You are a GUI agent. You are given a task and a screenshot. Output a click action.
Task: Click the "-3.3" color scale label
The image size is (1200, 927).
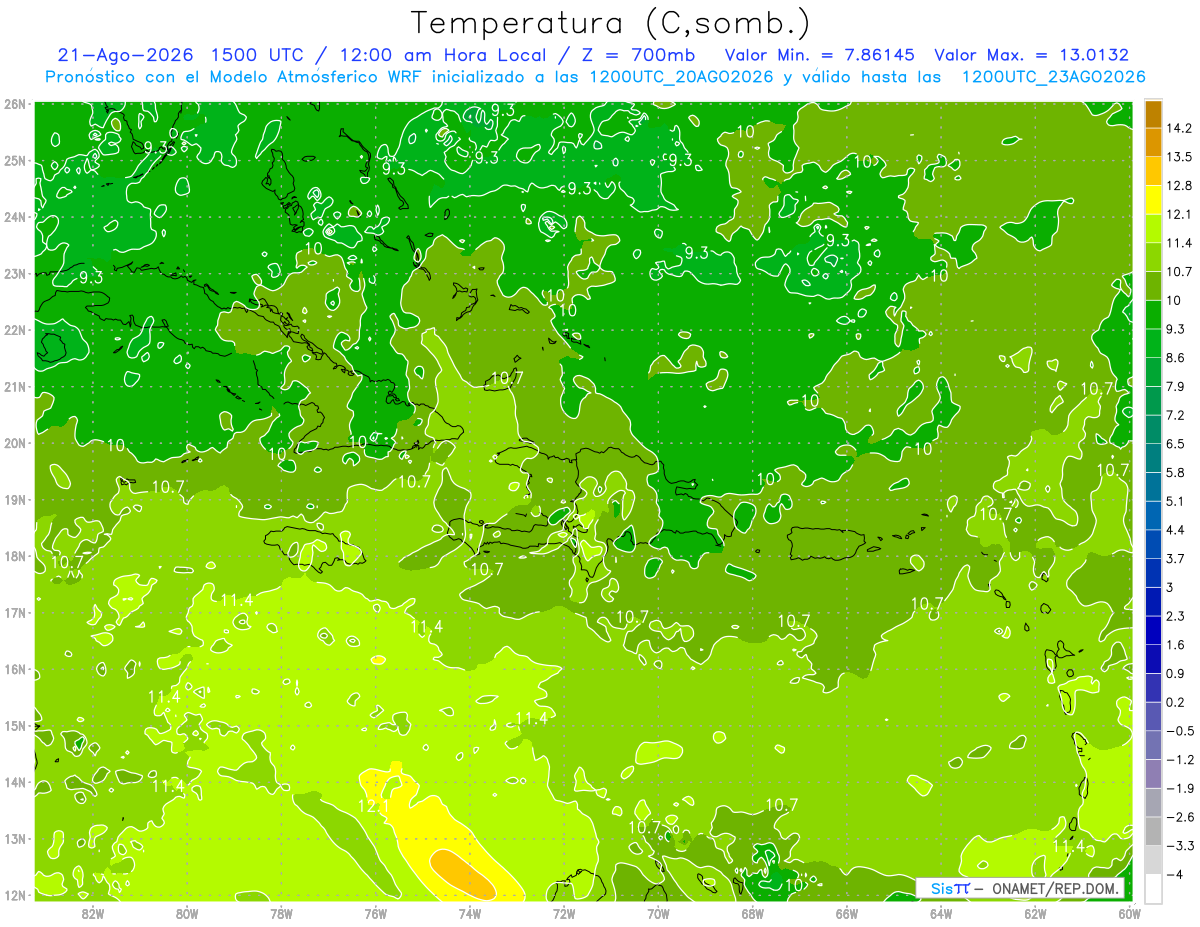point(1178,845)
